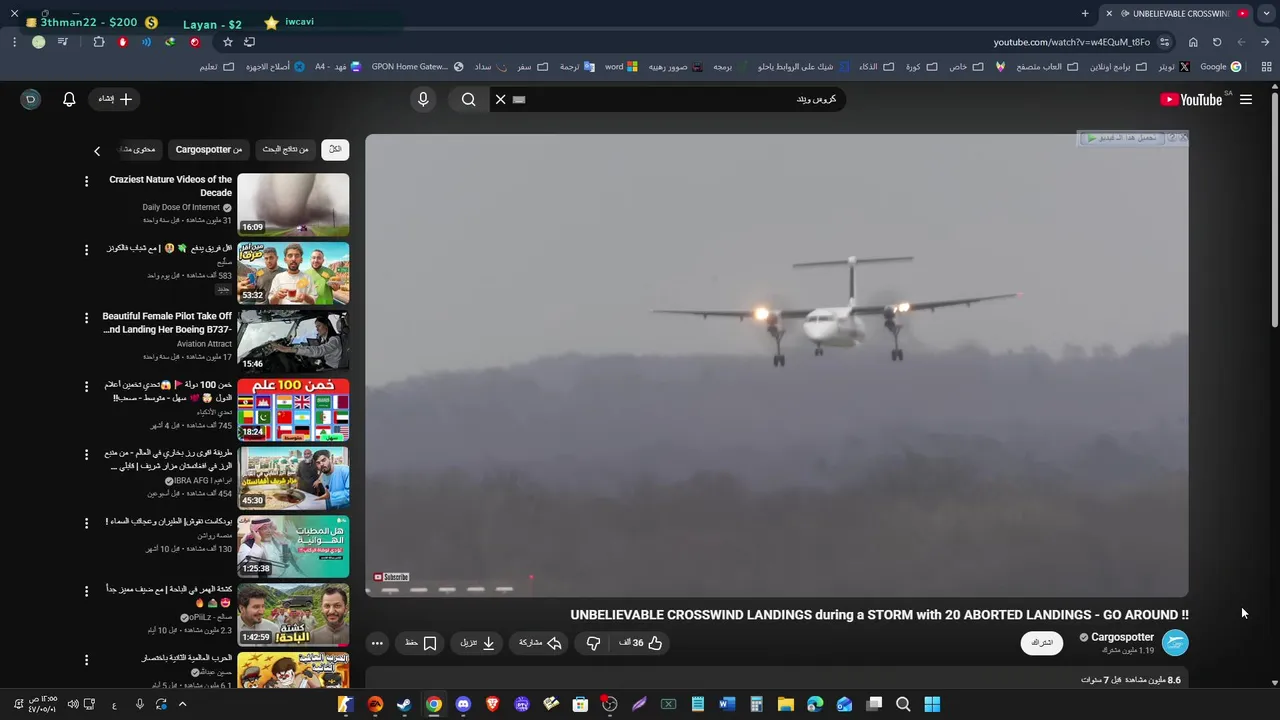Image resolution: width=1280 pixels, height=720 pixels.
Task: Open Beautiful Female Pilot video thumbnail
Action: tap(293, 341)
